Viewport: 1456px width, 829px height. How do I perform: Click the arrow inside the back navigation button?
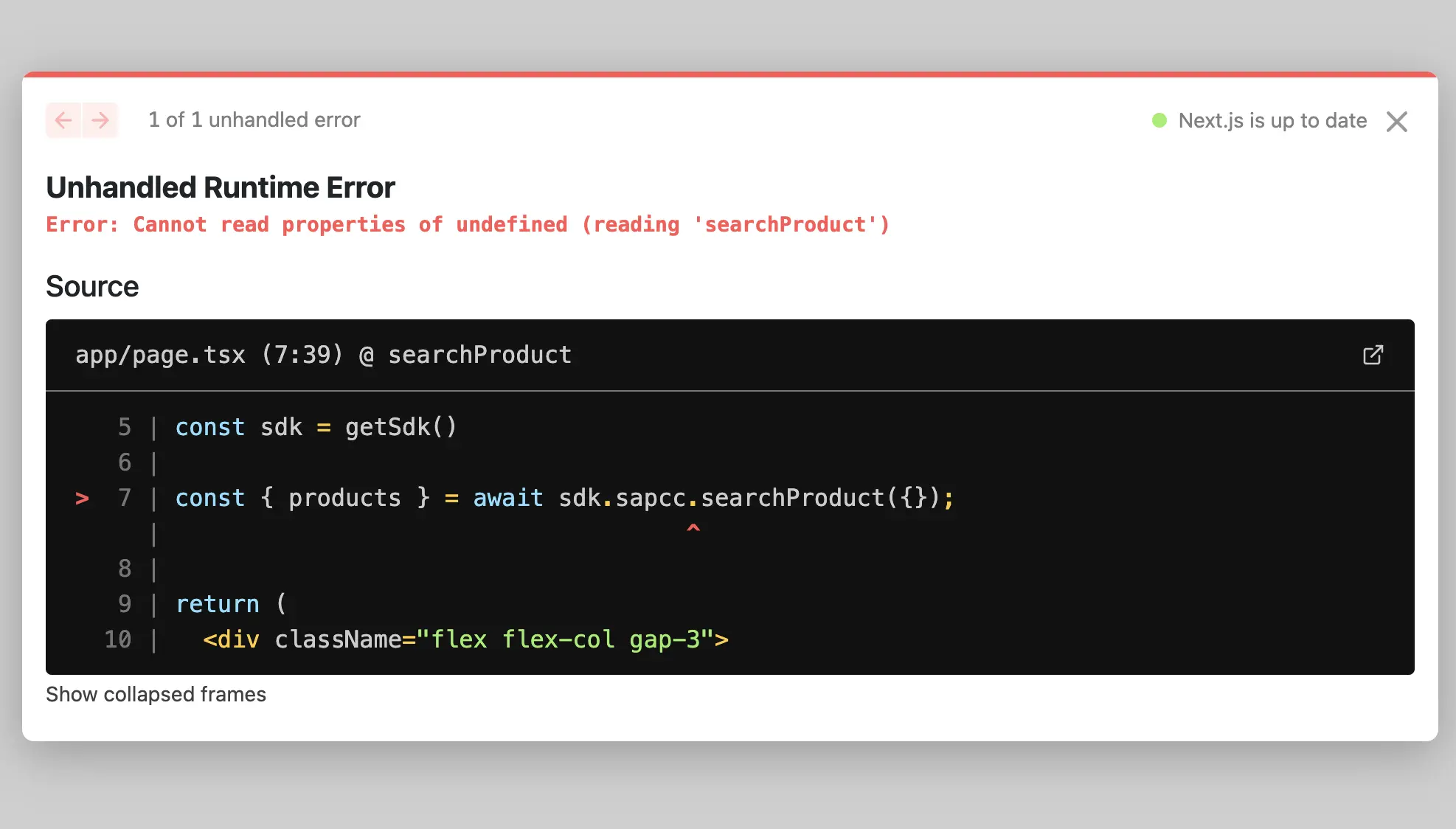[x=63, y=120]
